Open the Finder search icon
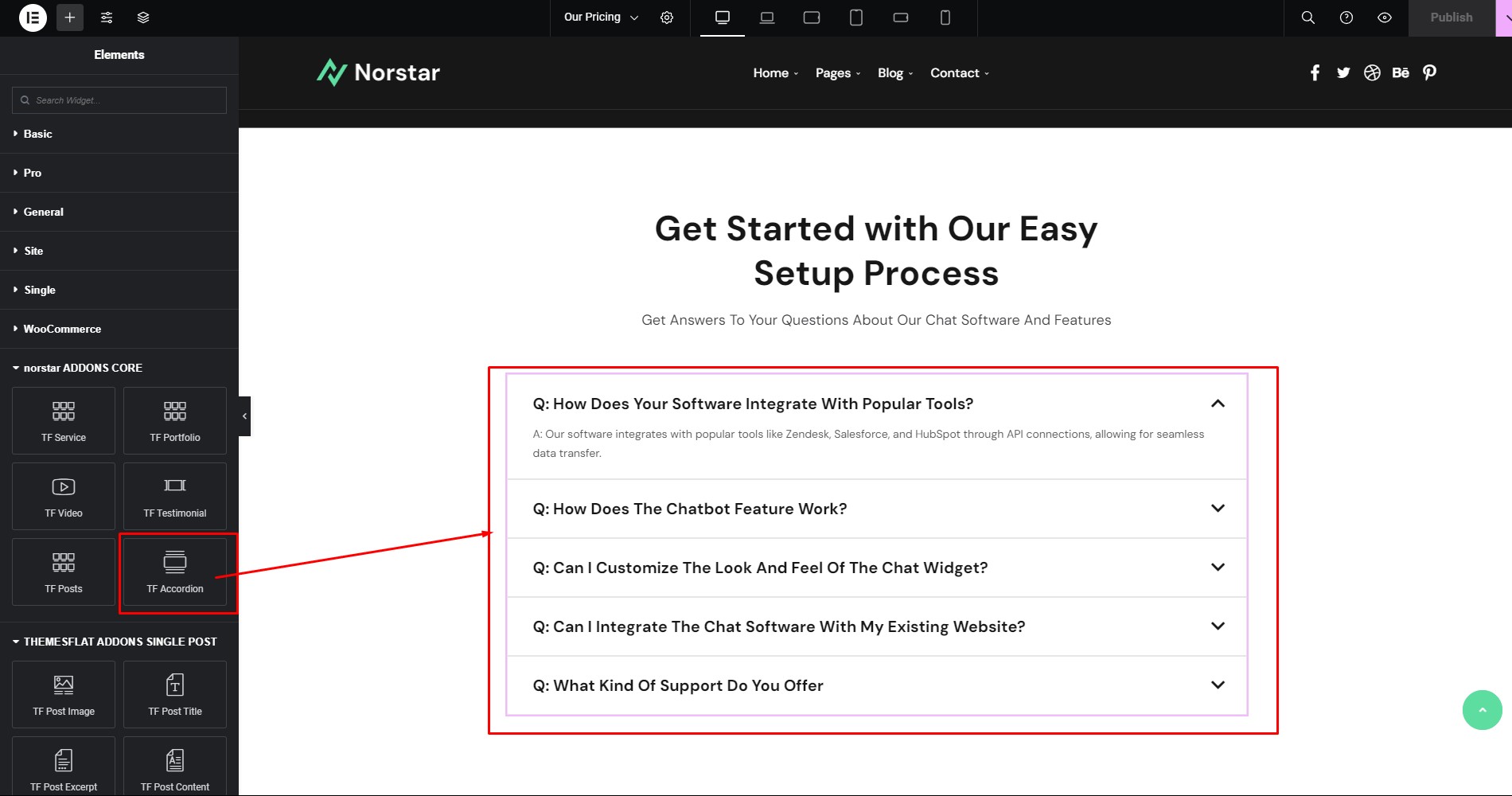Viewport: 1512px width, 796px height. pyautogui.click(x=1307, y=18)
